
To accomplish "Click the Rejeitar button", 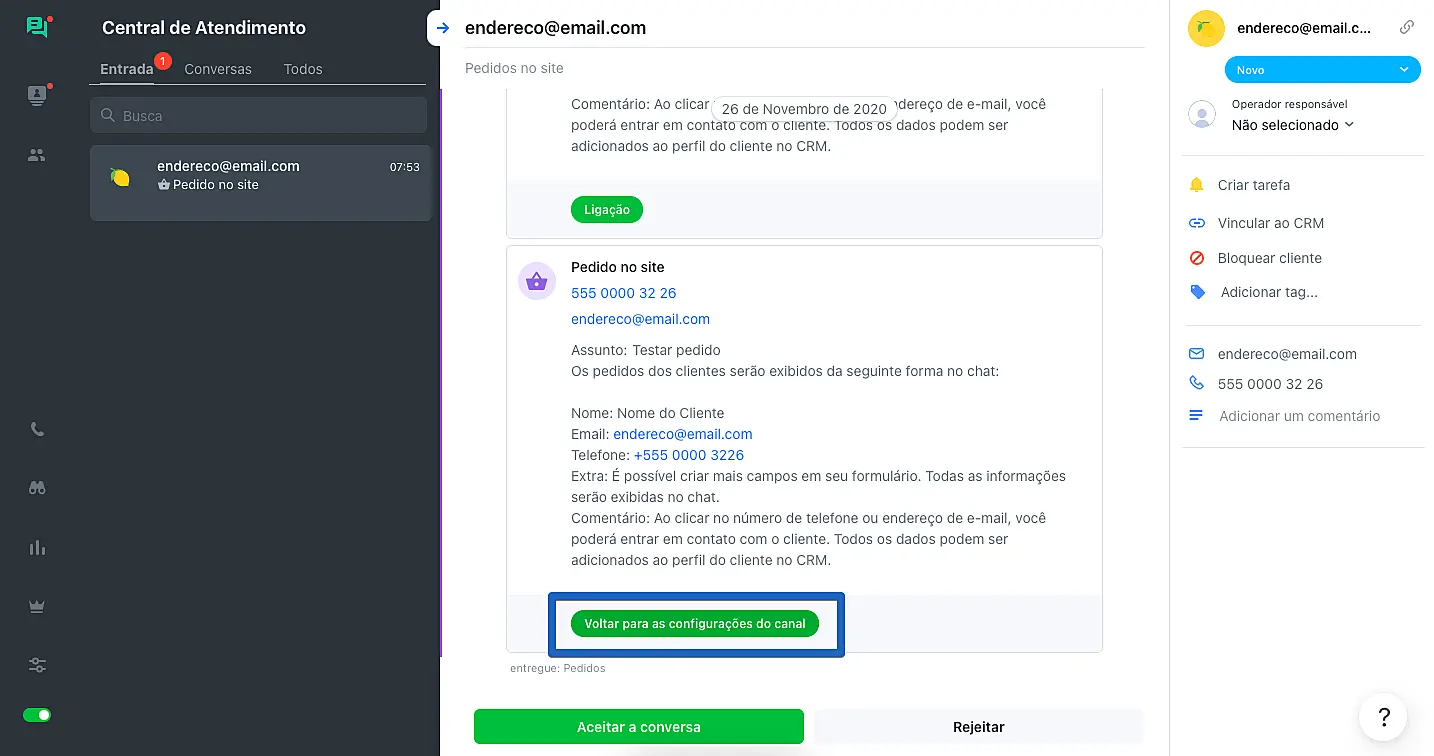I will pyautogui.click(x=978, y=727).
